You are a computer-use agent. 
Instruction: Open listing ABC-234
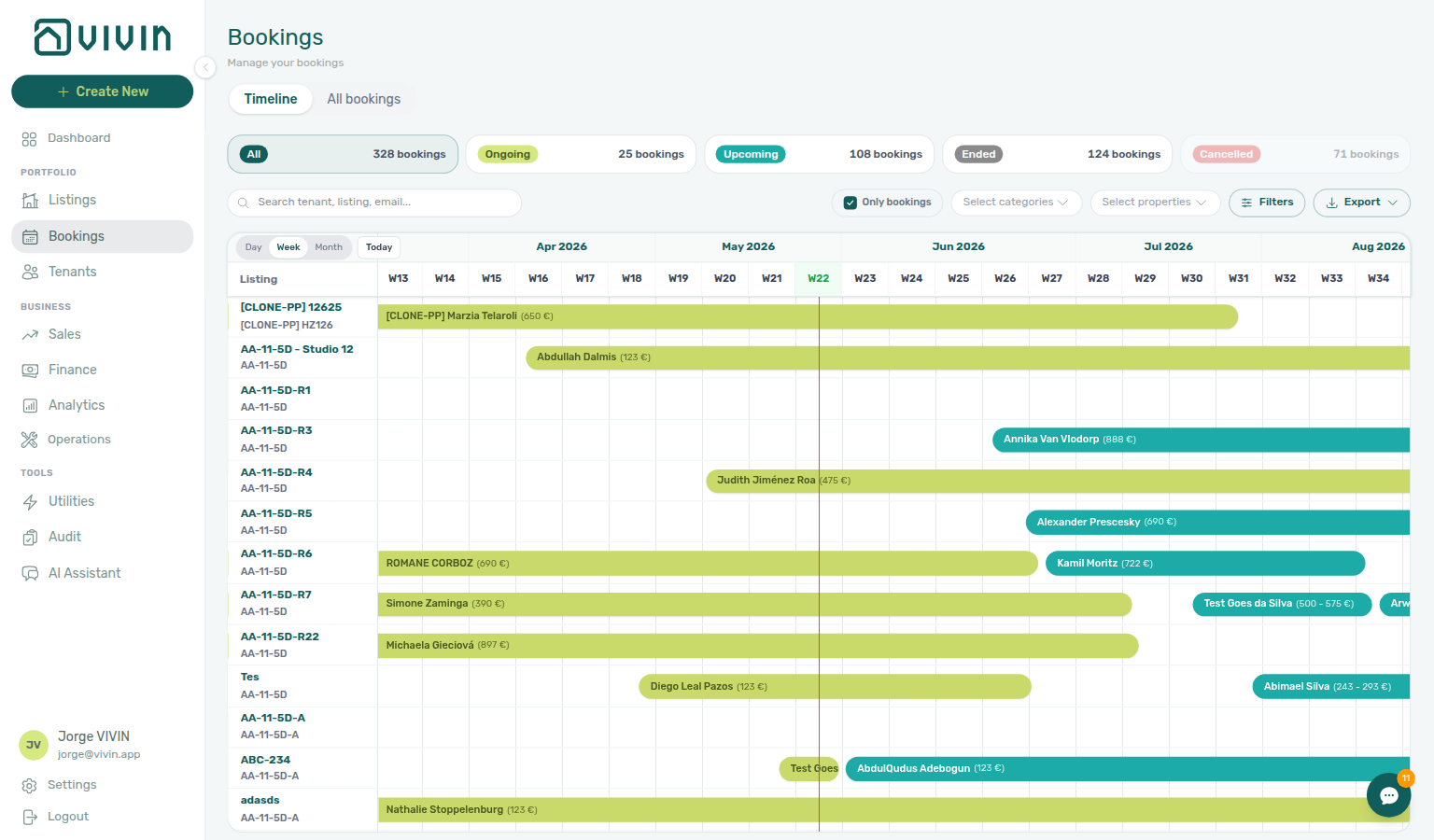click(265, 760)
